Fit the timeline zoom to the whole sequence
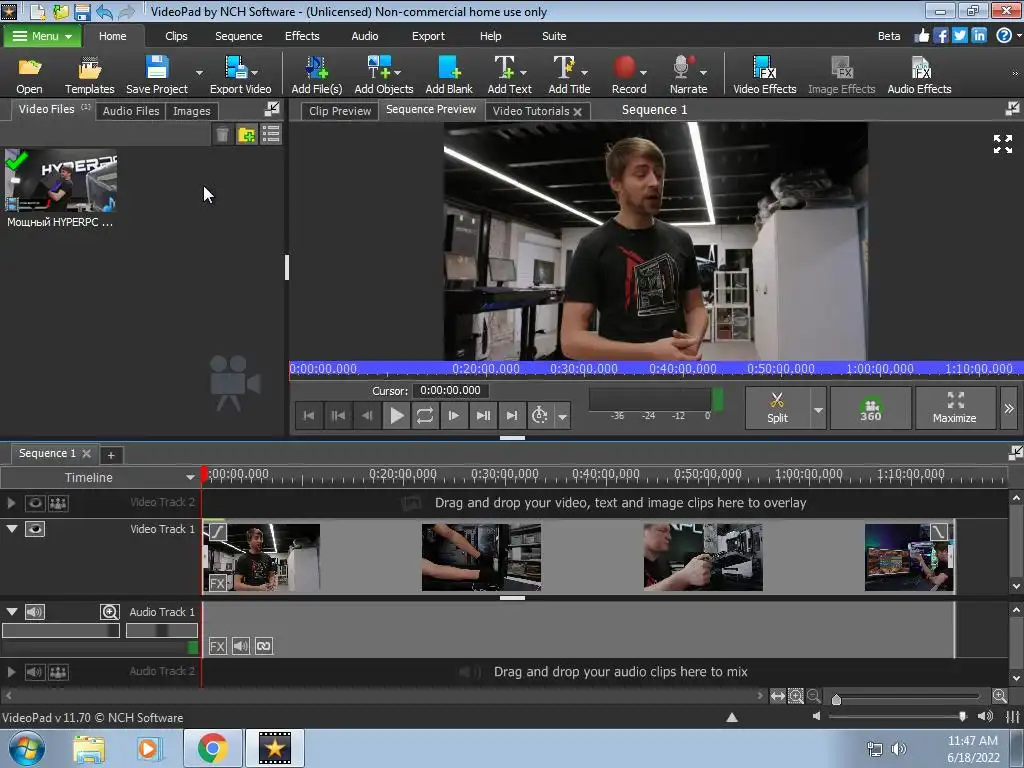1024x768 pixels. [778, 696]
